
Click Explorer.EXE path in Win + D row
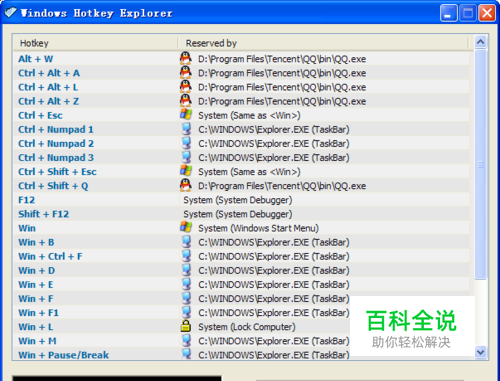tap(274, 270)
